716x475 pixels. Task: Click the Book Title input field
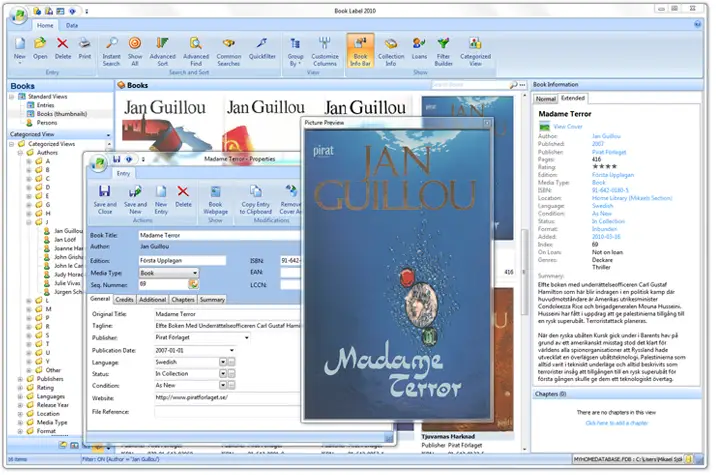click(219, 235)
